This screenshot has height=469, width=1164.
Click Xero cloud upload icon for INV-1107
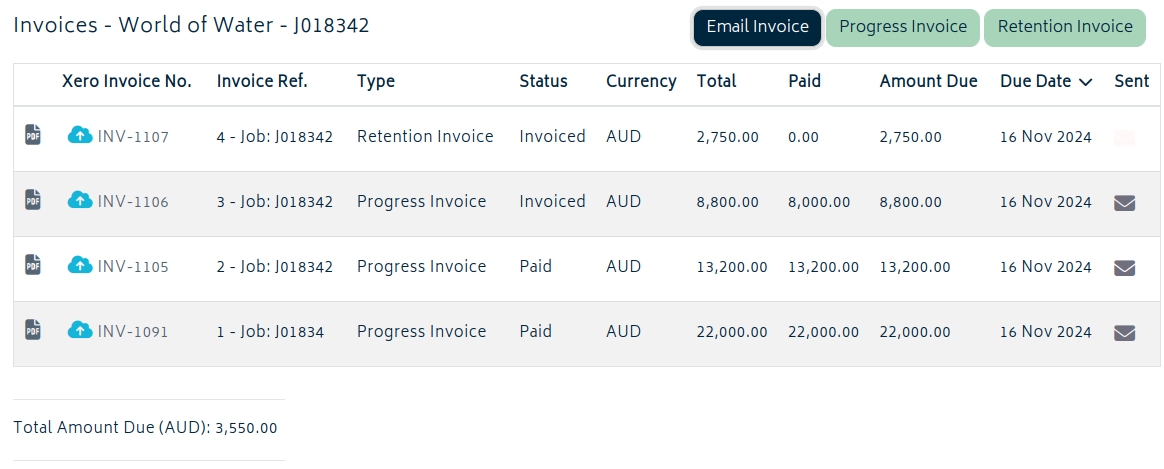pos(80,135)
